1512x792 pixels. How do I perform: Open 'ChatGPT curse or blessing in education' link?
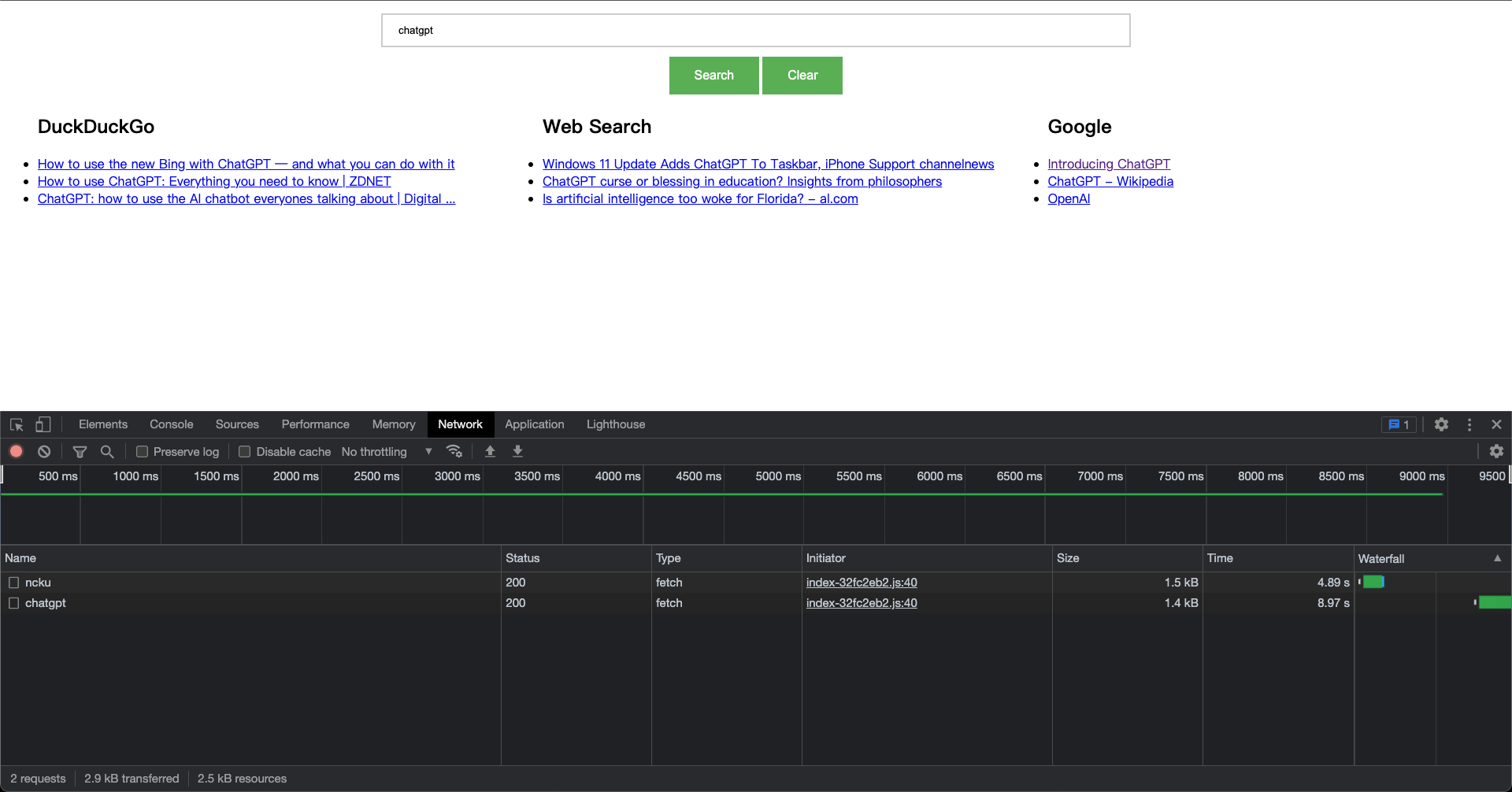(742, 181)
